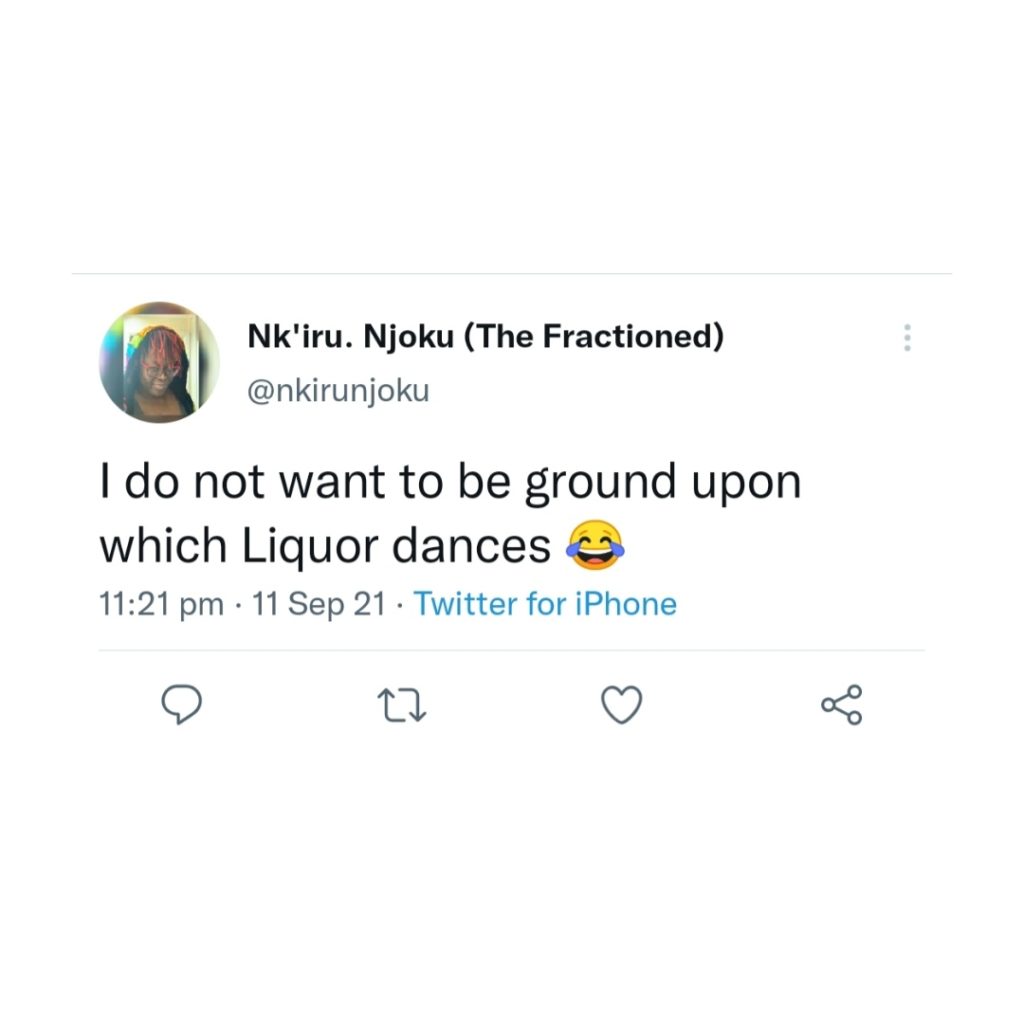The image size is (1024, 1024).
Task: Like the tweet with the heart icon
Action: coord(621,705)
